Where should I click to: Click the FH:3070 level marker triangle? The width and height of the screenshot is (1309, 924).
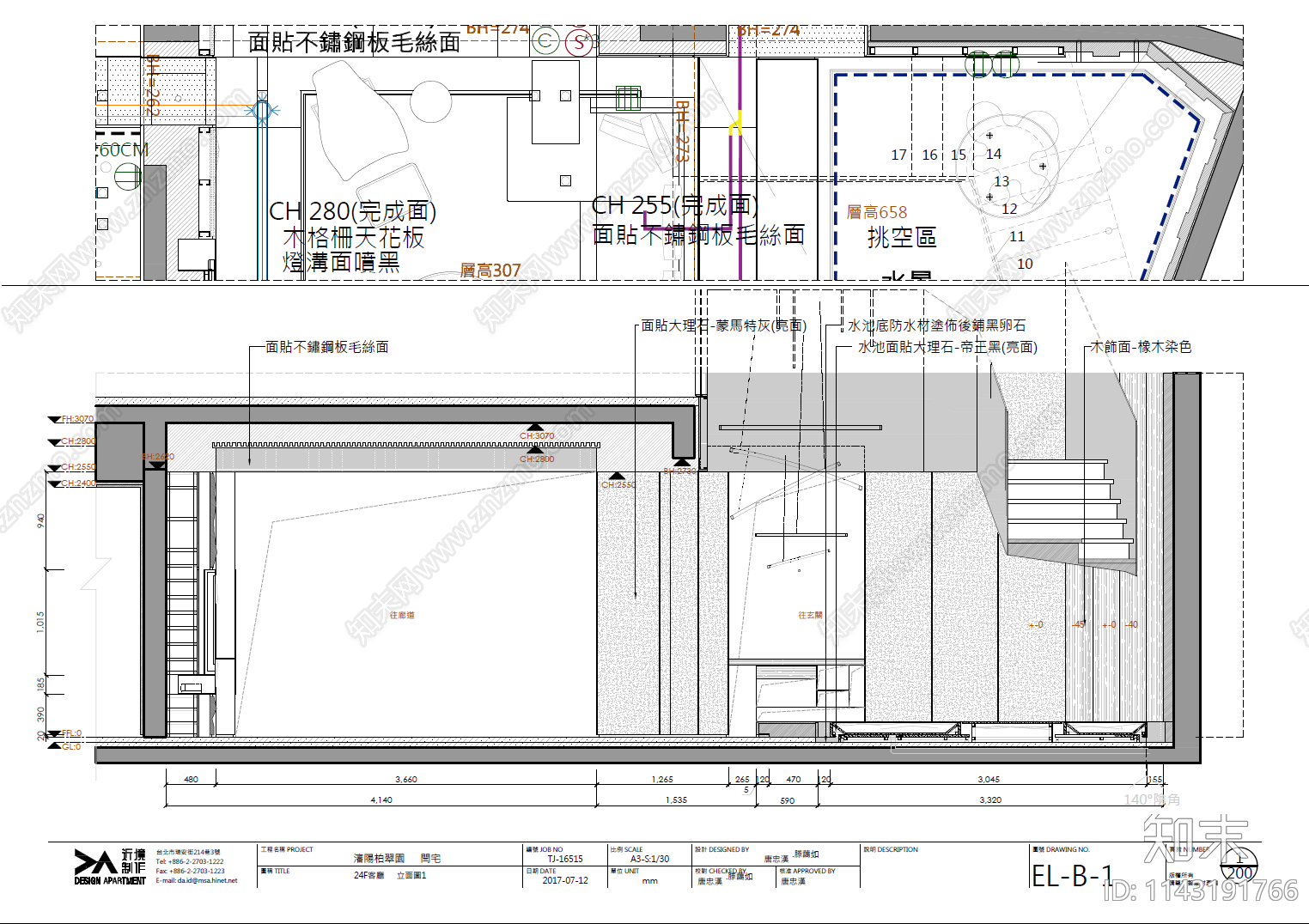pyautogui.click(x=54, y=420)
